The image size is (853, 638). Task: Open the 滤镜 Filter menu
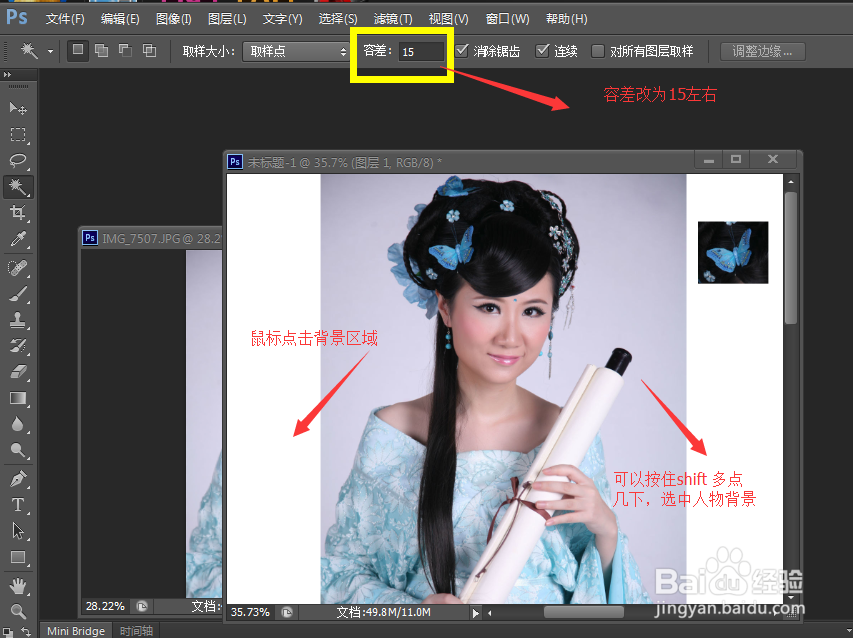click(x=392, y=18)
